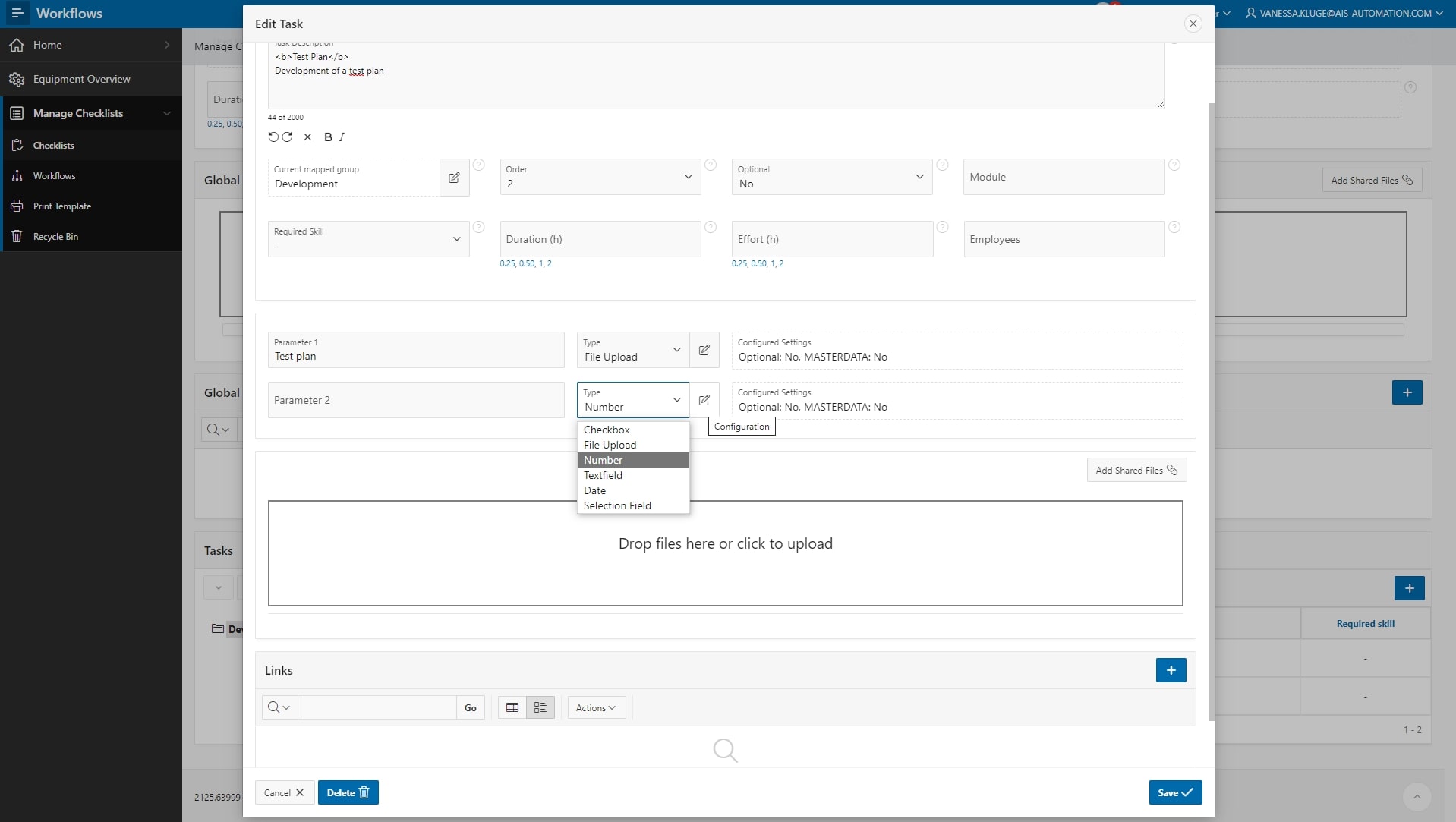This screenshot has width=1456, height=822.
Task: Open configuration for Parameter 2 type
Action: (704, 400)
